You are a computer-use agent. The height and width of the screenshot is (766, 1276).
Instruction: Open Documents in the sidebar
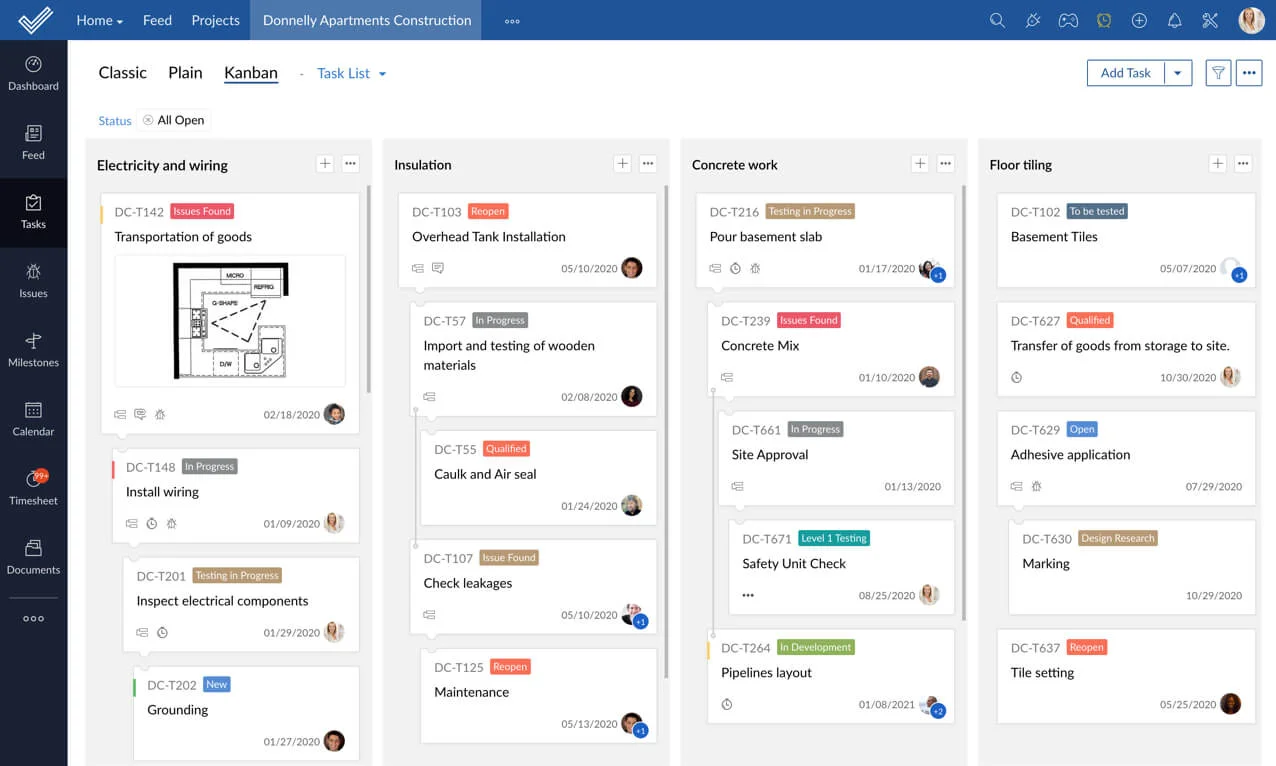coord(33,556)
